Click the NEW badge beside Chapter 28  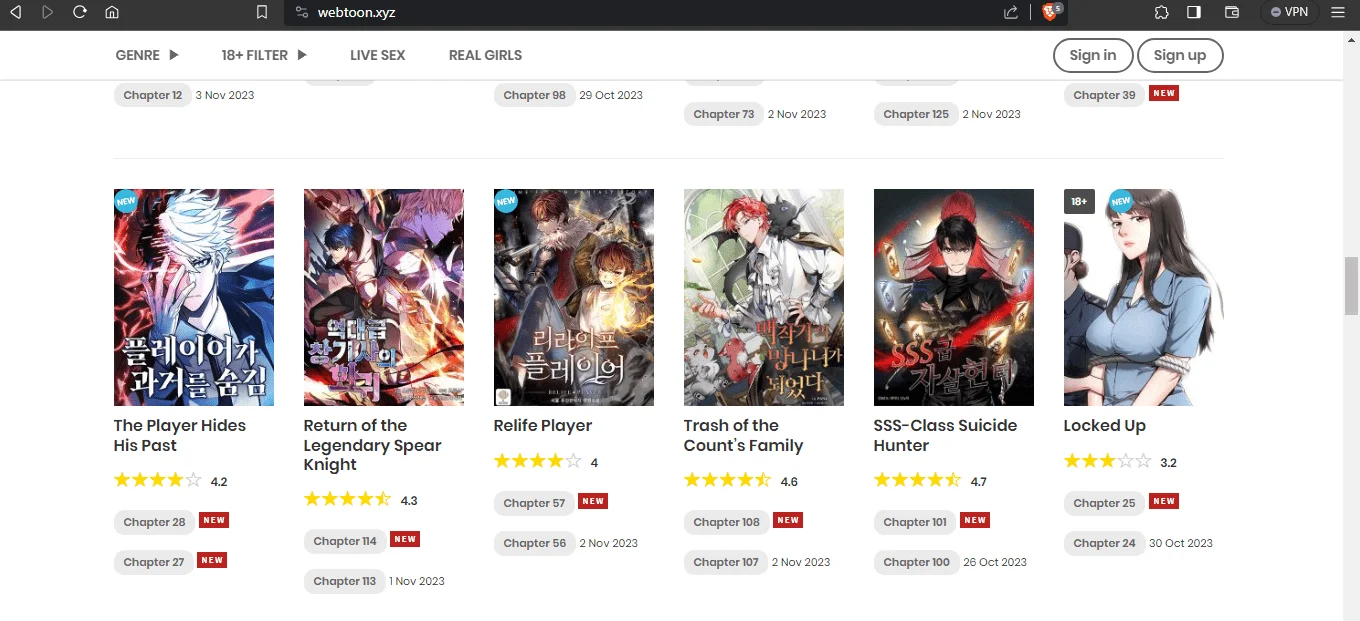coord(214,520)
